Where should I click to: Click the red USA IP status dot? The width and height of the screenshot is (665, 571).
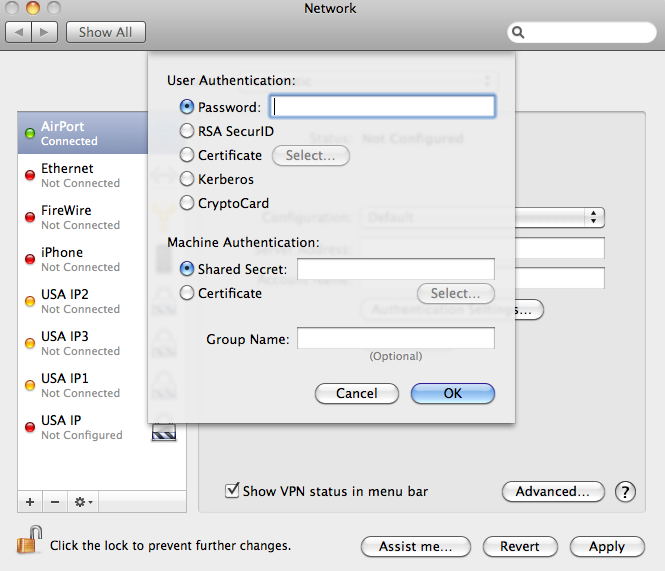(x=30, y=427)
